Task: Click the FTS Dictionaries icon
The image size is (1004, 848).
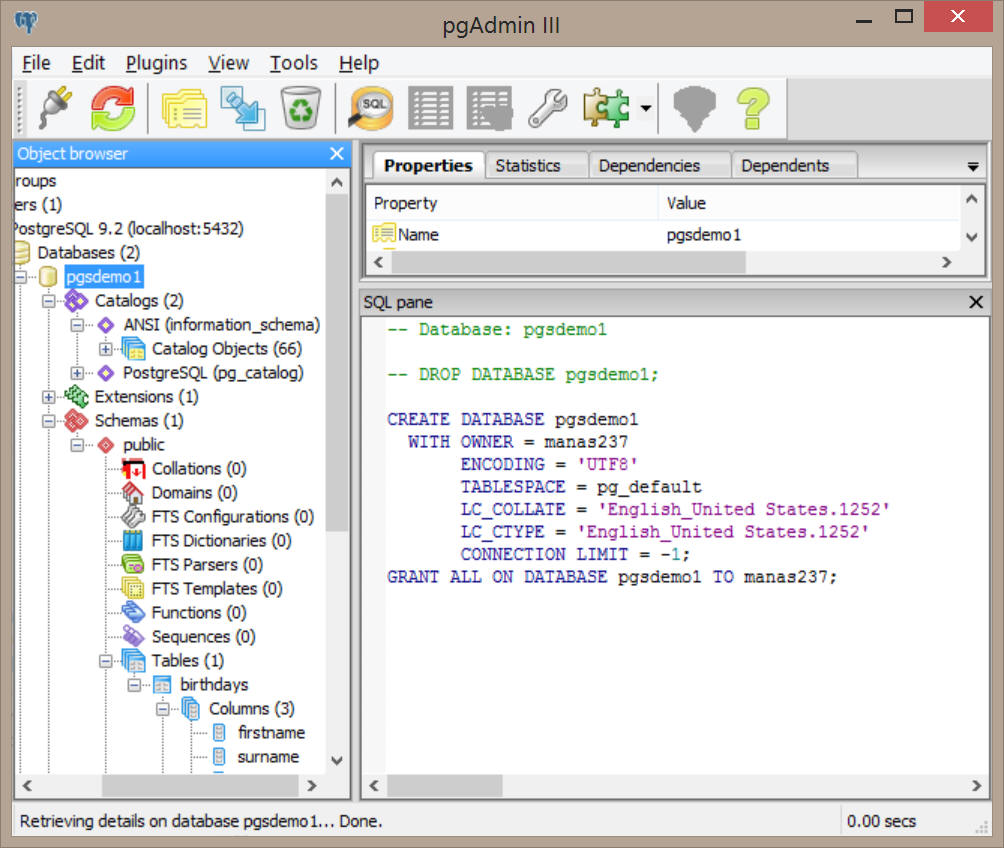Action: [x=133, y=541]
